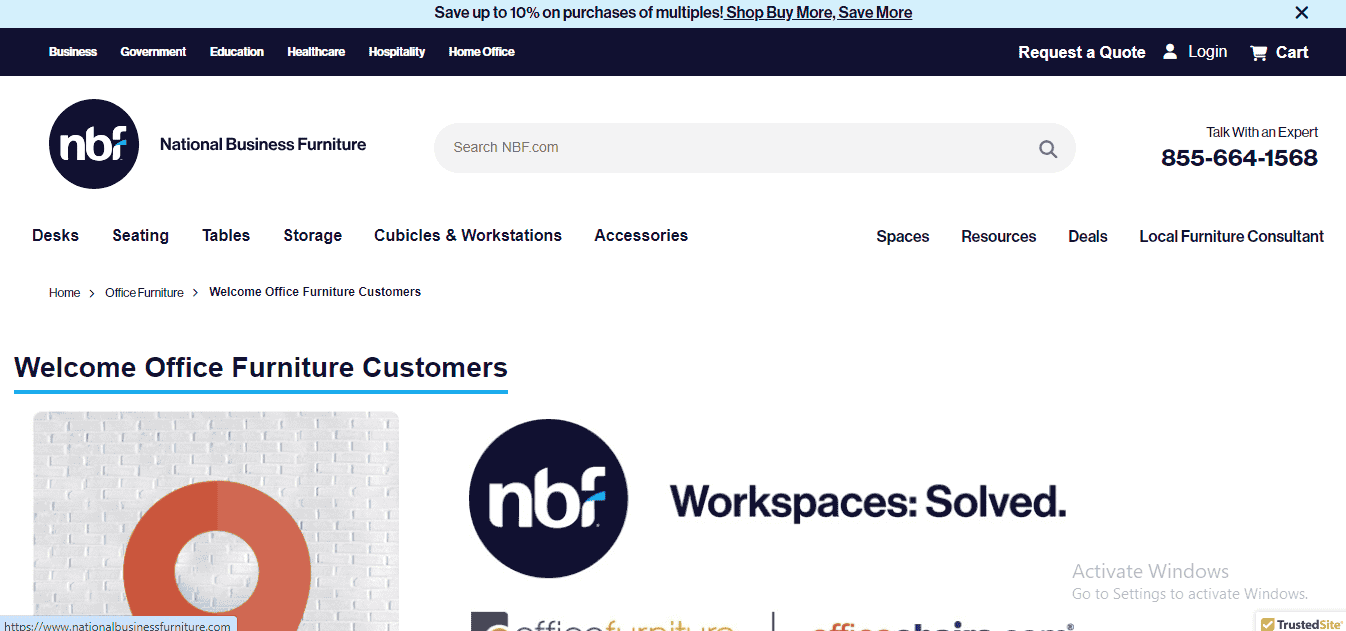Viewport: 1346px width, 631px height.
Task: Expand the Resources menu
Action: coord(998,237)
